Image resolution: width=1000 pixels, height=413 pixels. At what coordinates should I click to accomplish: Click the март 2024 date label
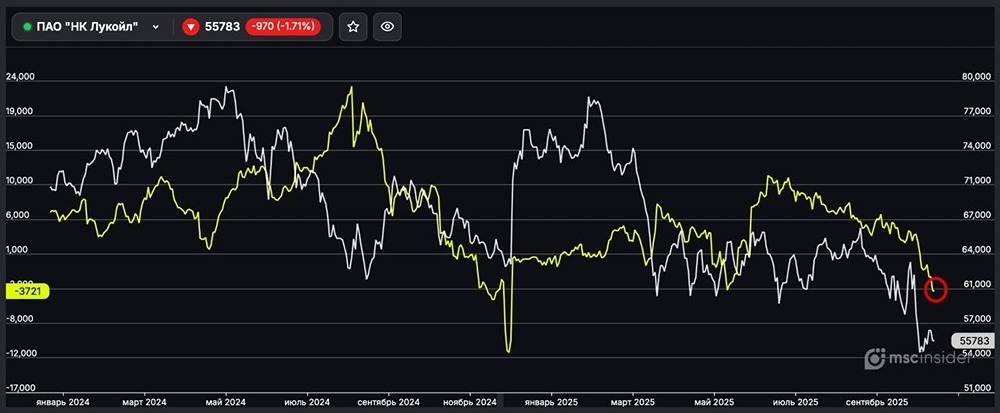click(x=147, y=403)
